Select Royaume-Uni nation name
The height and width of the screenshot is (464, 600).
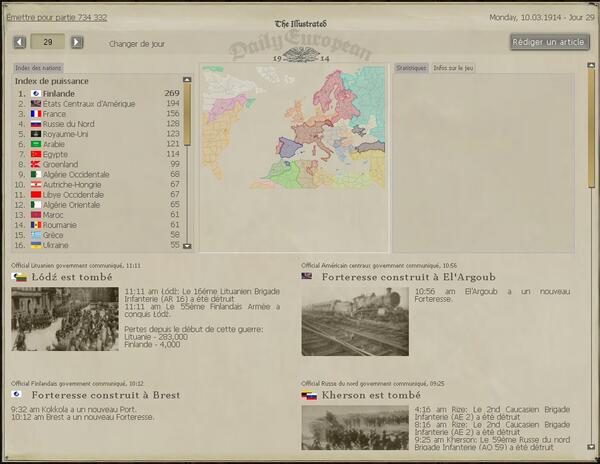[x=65, y=134]
